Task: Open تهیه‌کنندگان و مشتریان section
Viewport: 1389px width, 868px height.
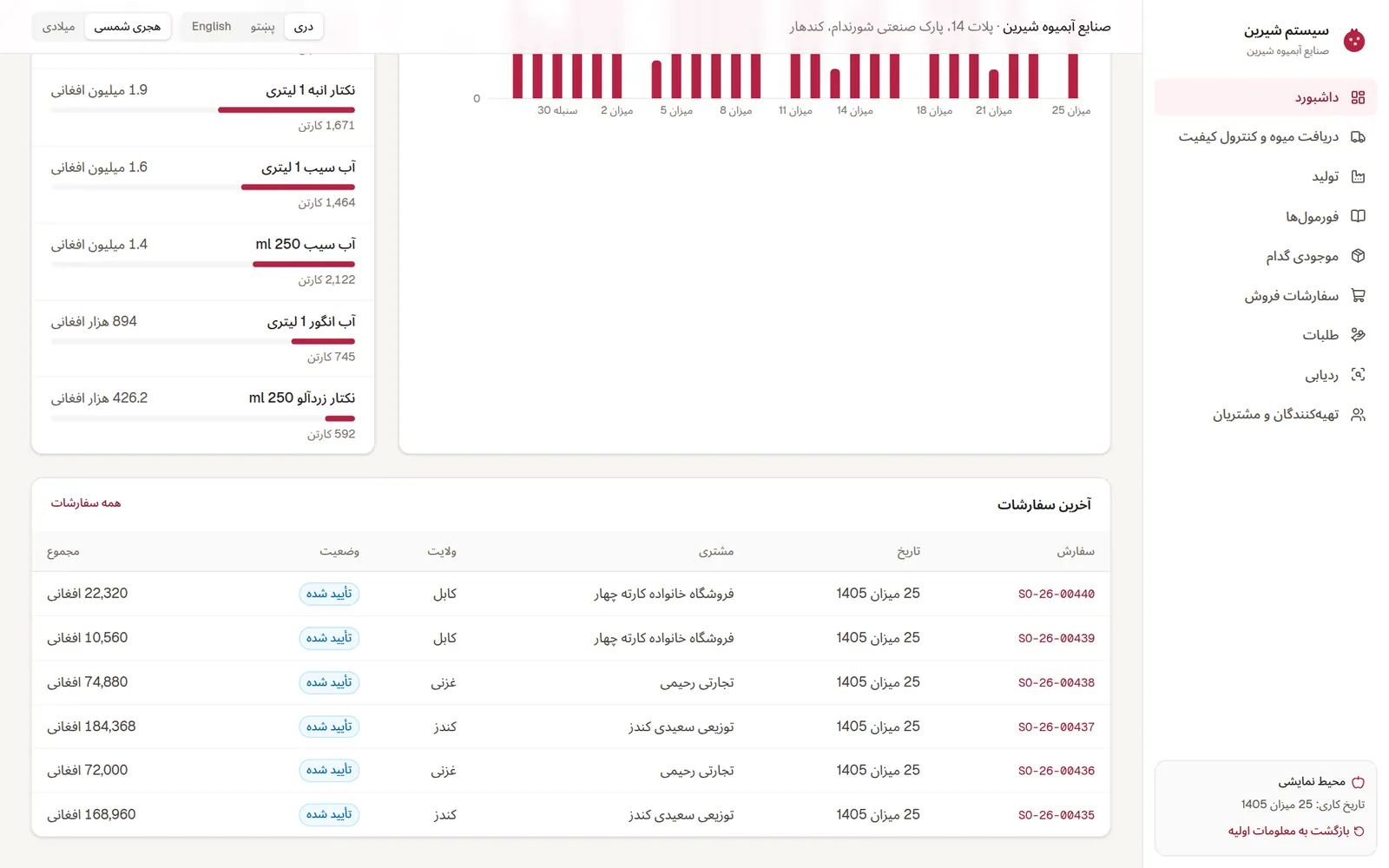Action: click(x=1265, y=414)
